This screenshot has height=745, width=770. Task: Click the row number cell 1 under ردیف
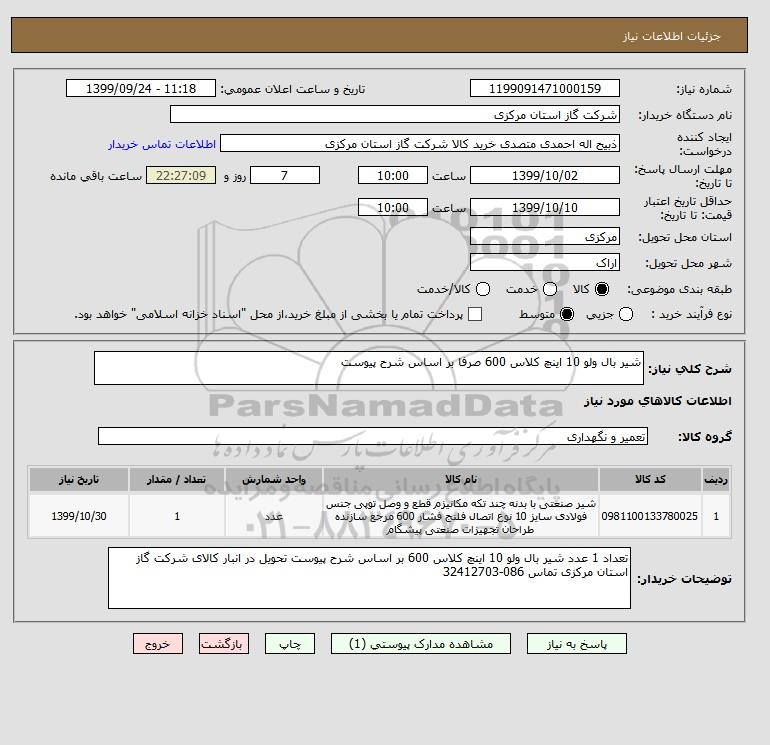716,516
